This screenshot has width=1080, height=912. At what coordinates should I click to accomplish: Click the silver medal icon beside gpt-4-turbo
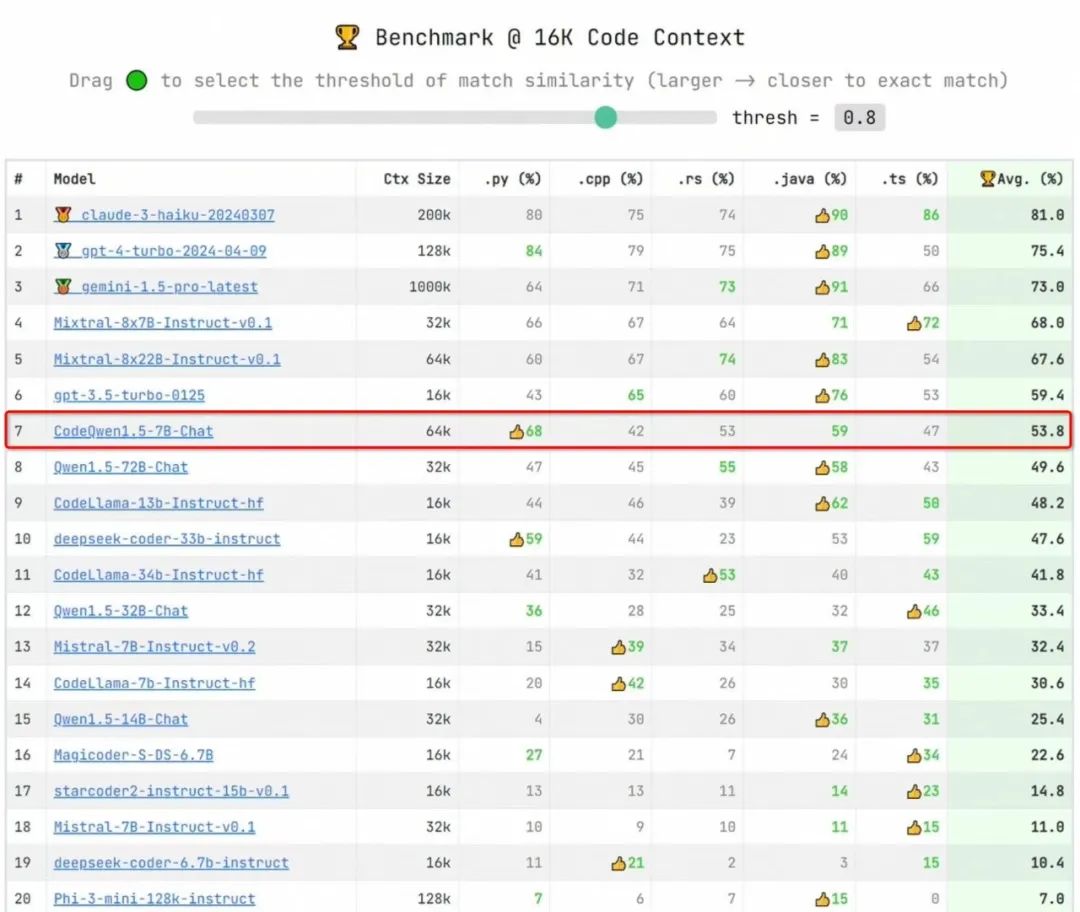63,251
